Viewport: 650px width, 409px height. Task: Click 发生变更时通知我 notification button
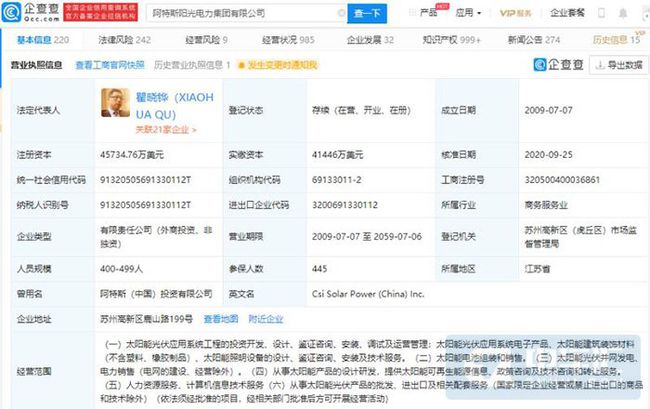click(x=278, y=65)
